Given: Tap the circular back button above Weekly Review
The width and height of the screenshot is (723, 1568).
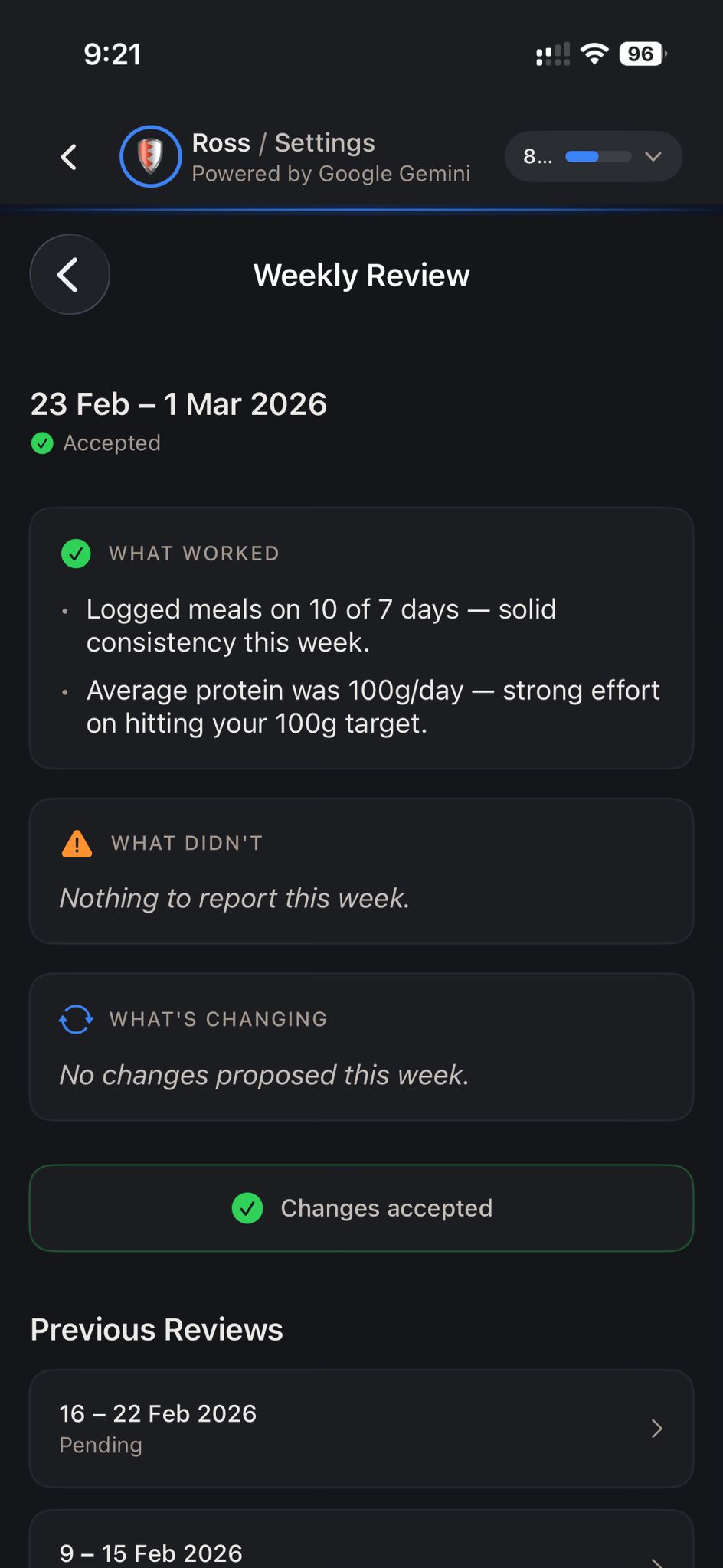Looking at the screenshot, I should pyautogui.click(x=69, y=274).
